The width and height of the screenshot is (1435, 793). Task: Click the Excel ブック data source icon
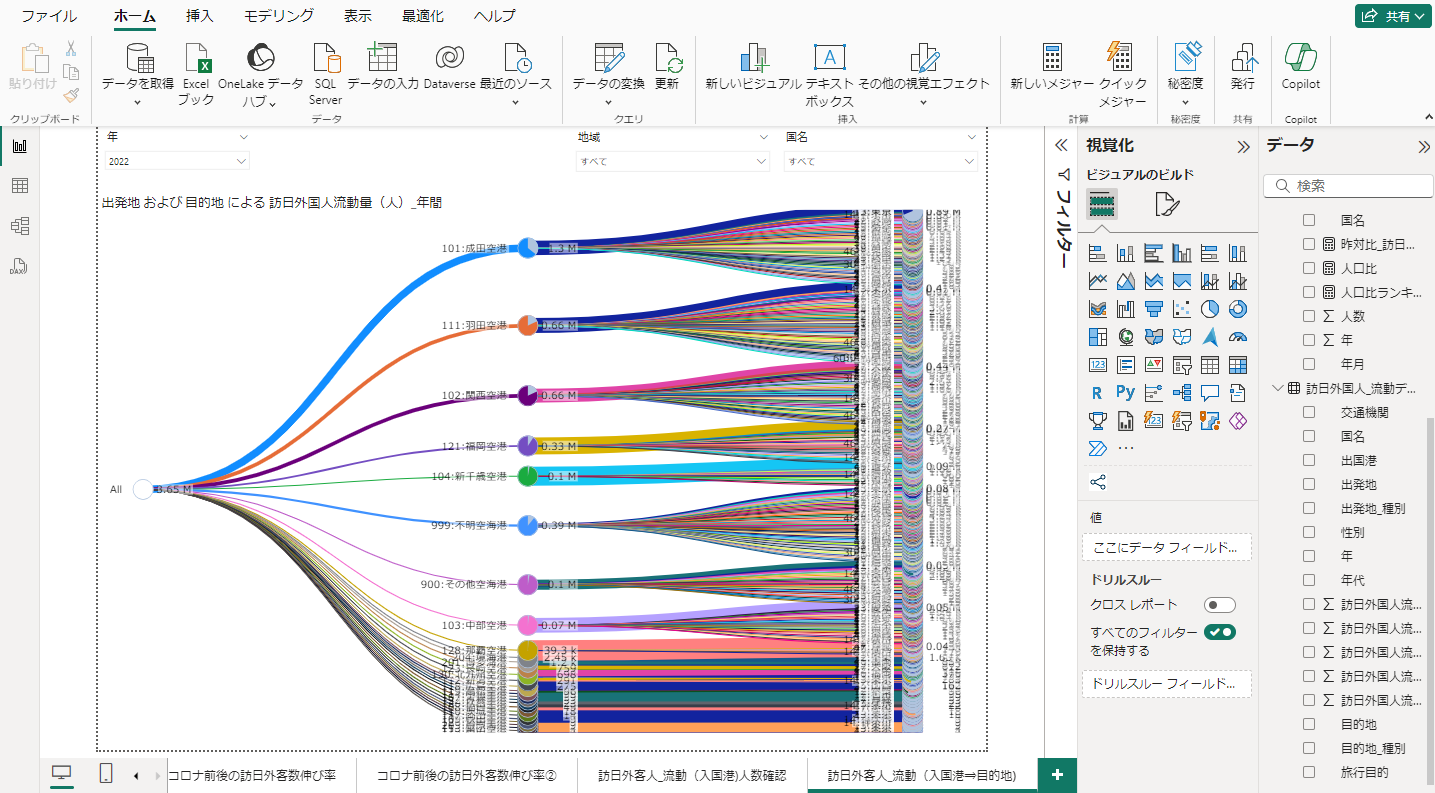[197, 59]
